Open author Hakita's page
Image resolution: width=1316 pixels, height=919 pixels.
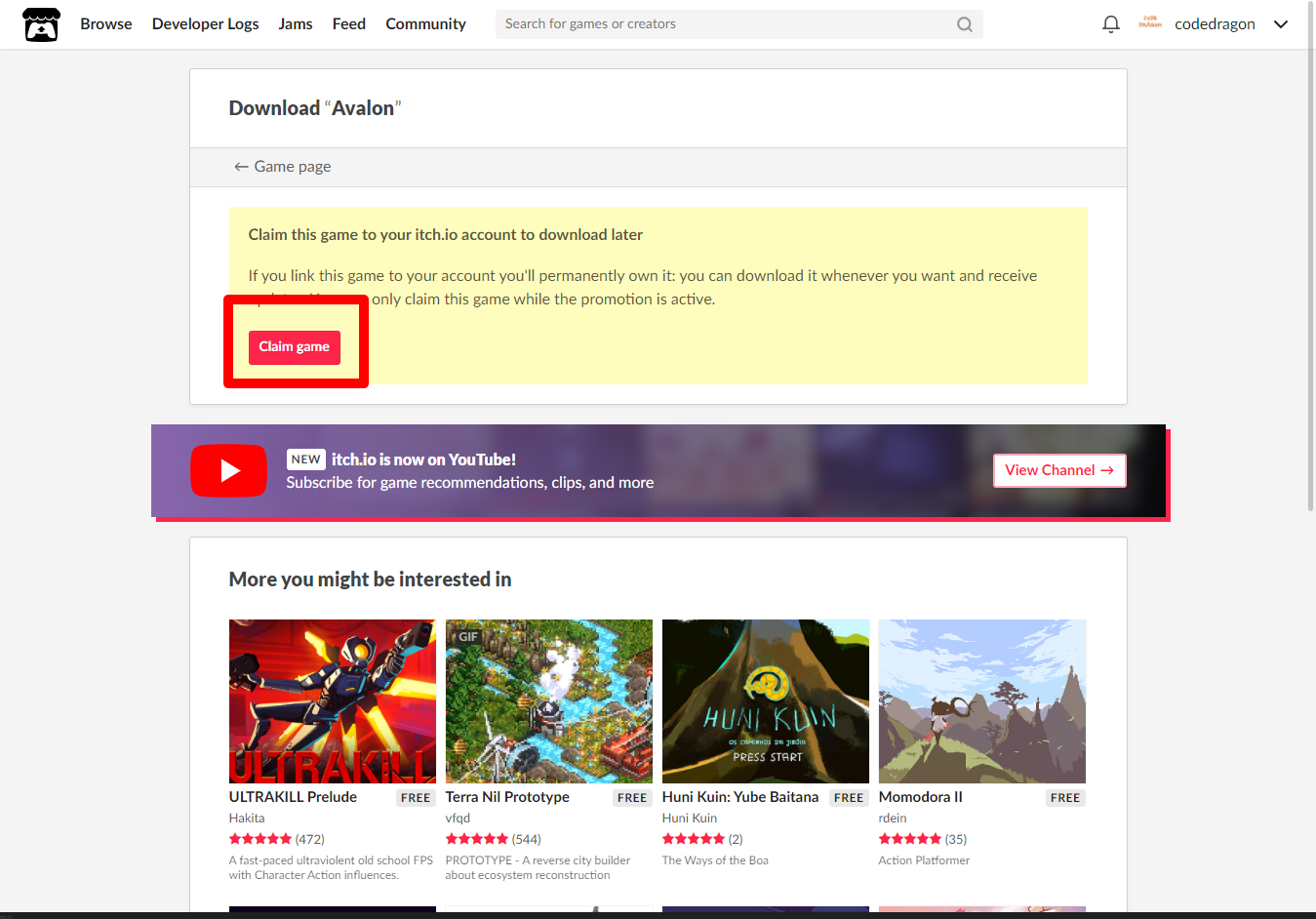[x=247, y=819]
